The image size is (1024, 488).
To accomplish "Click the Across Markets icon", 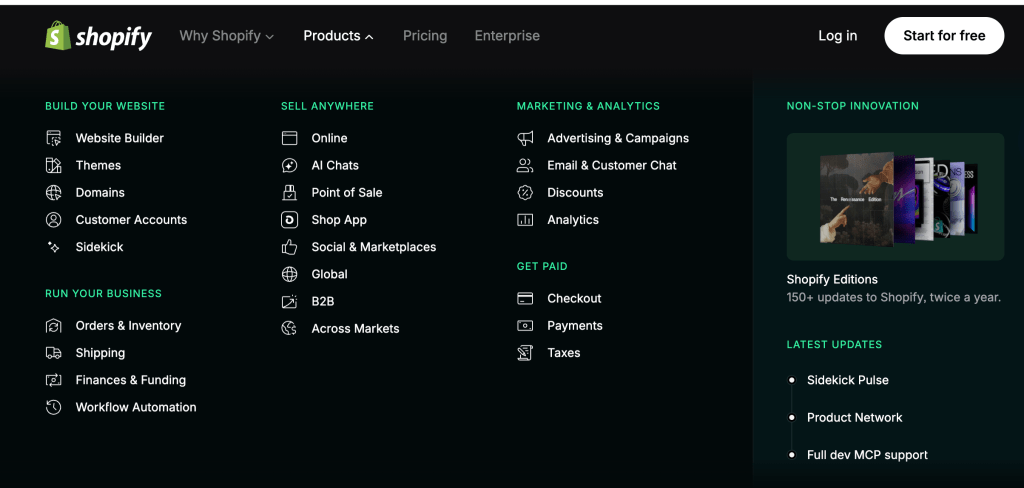I will [289, 329].
